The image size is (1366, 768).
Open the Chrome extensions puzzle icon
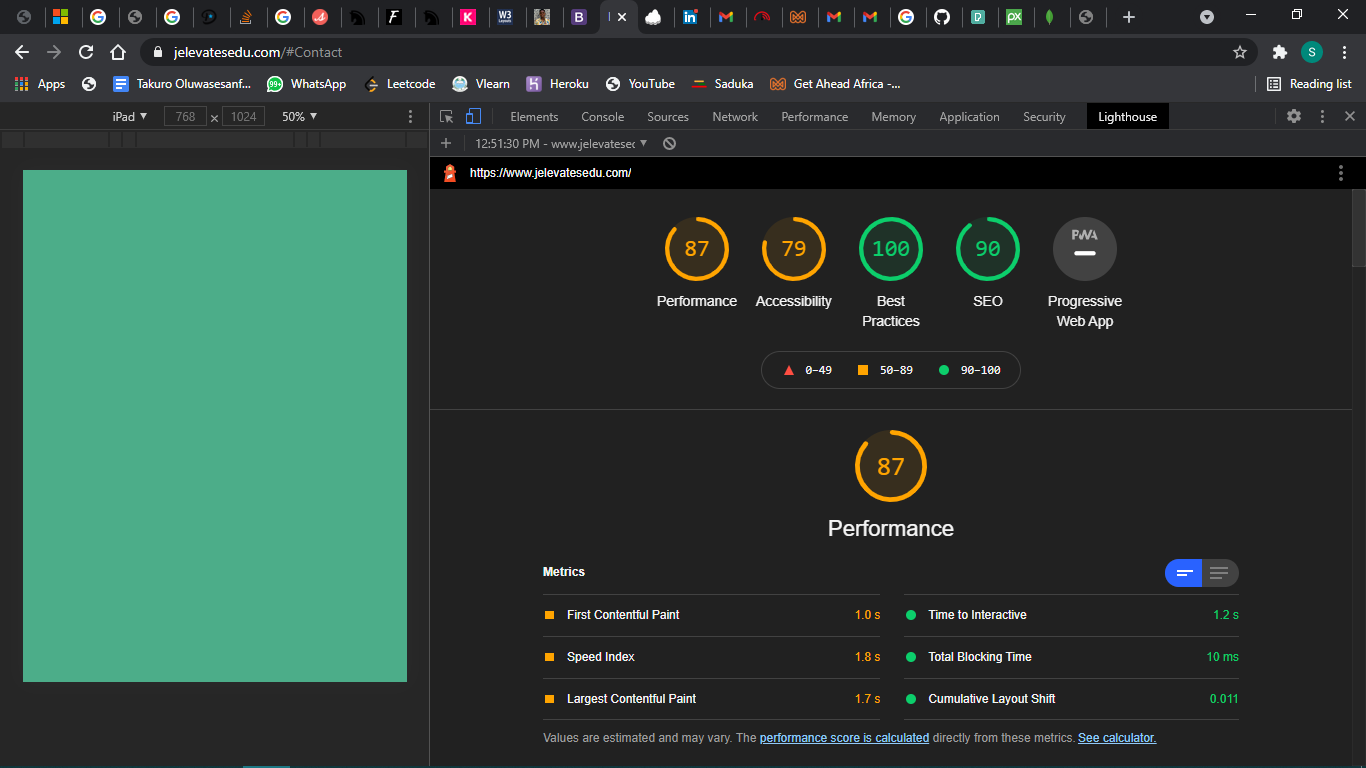coord(1279,52)
